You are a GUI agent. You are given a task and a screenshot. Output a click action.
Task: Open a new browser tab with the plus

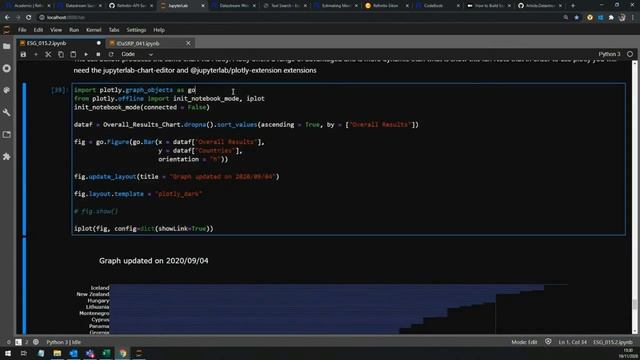point(573,6)
